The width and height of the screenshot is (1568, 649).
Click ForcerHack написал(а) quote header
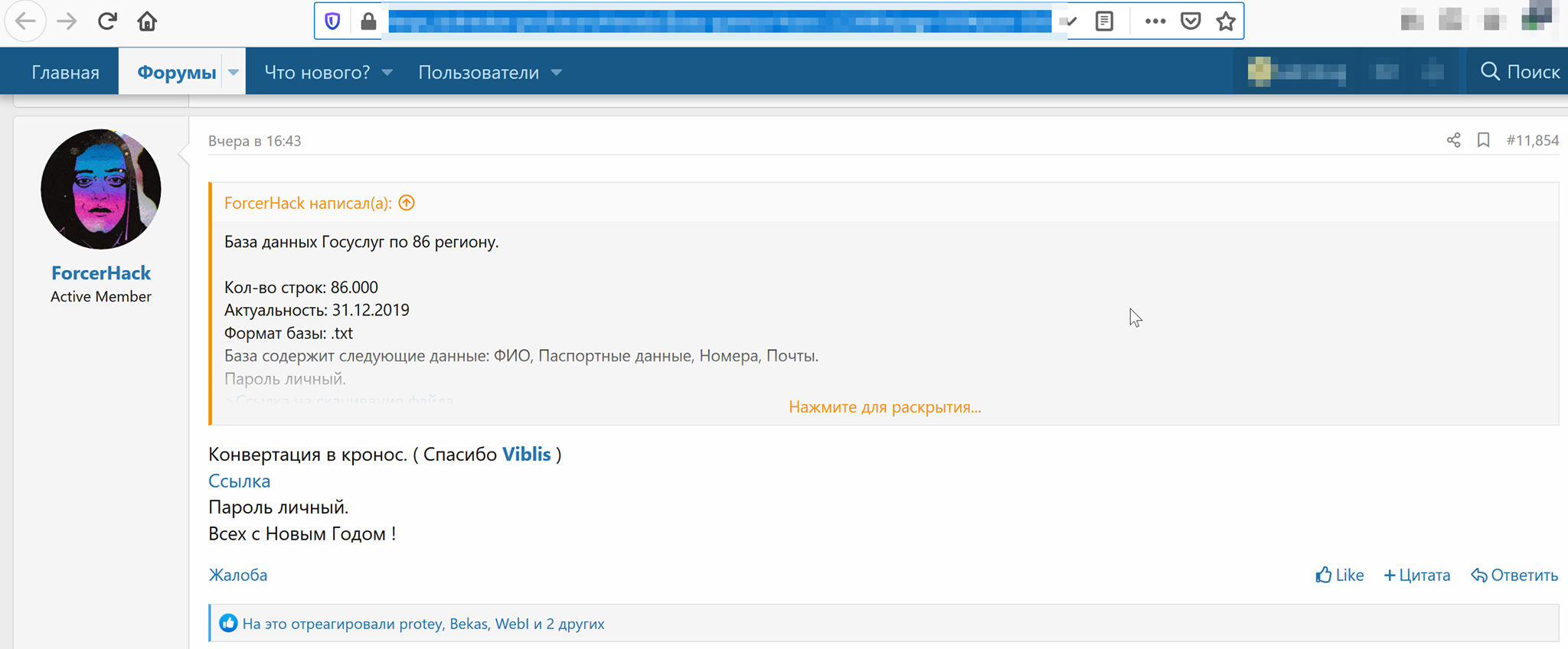[x=308, y=203]
